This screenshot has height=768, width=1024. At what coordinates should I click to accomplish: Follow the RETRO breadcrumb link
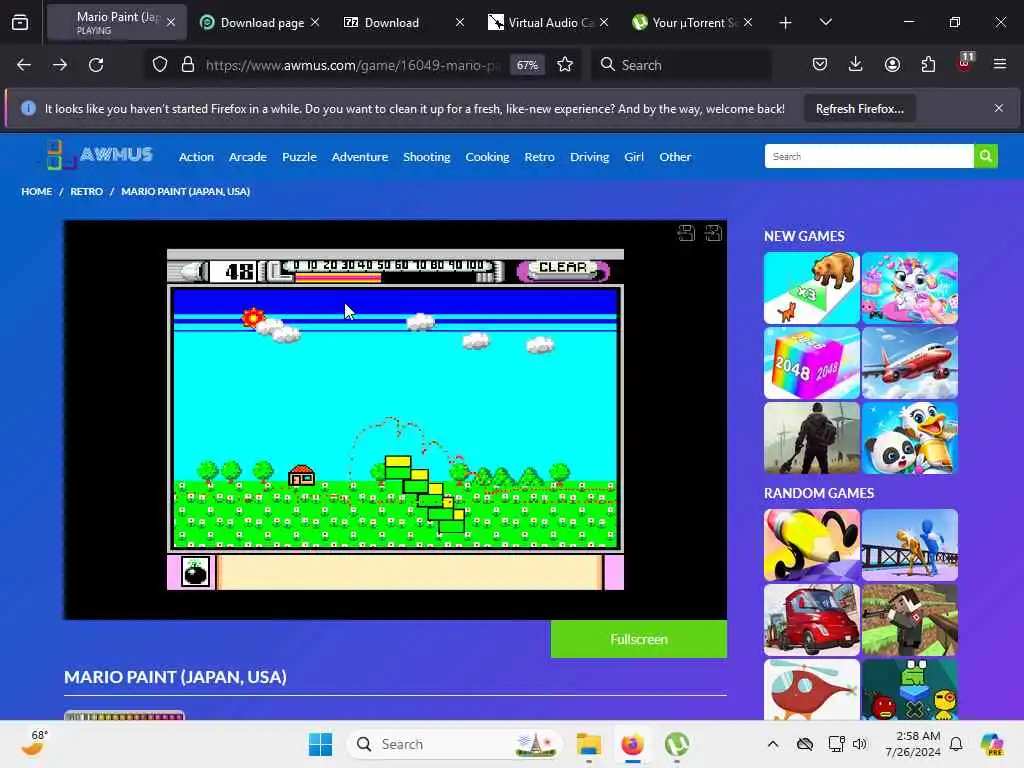tap(86, 191)
